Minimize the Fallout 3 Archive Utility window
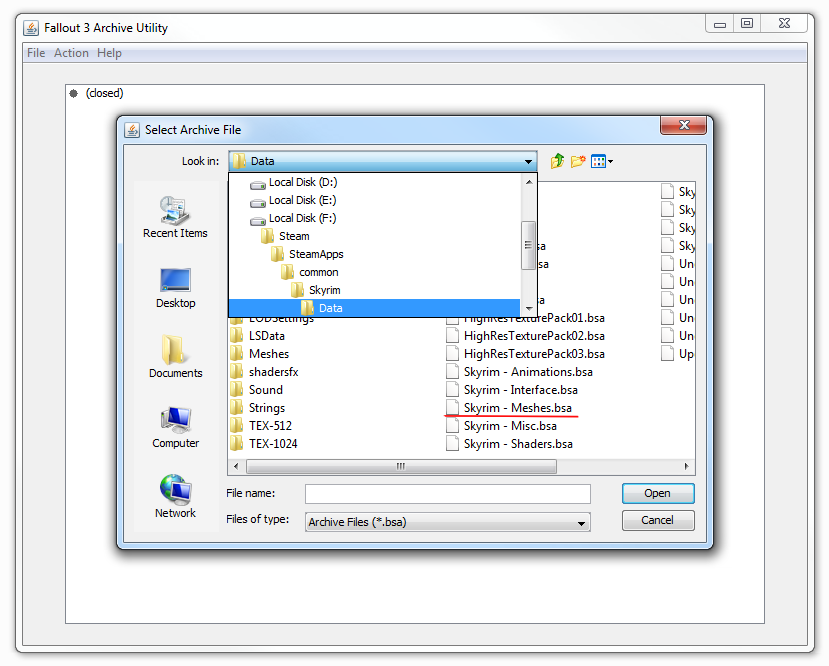 click(720, 24)
